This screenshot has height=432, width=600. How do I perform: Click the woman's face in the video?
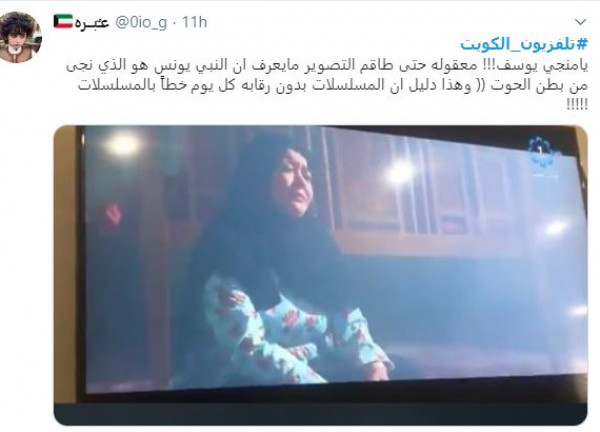[x=294, y=186]
